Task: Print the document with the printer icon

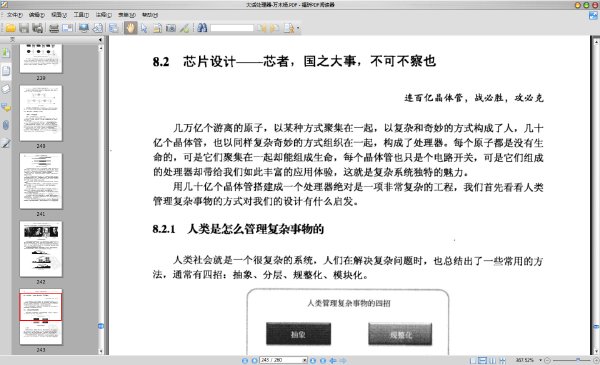Action: coord(54,28)
